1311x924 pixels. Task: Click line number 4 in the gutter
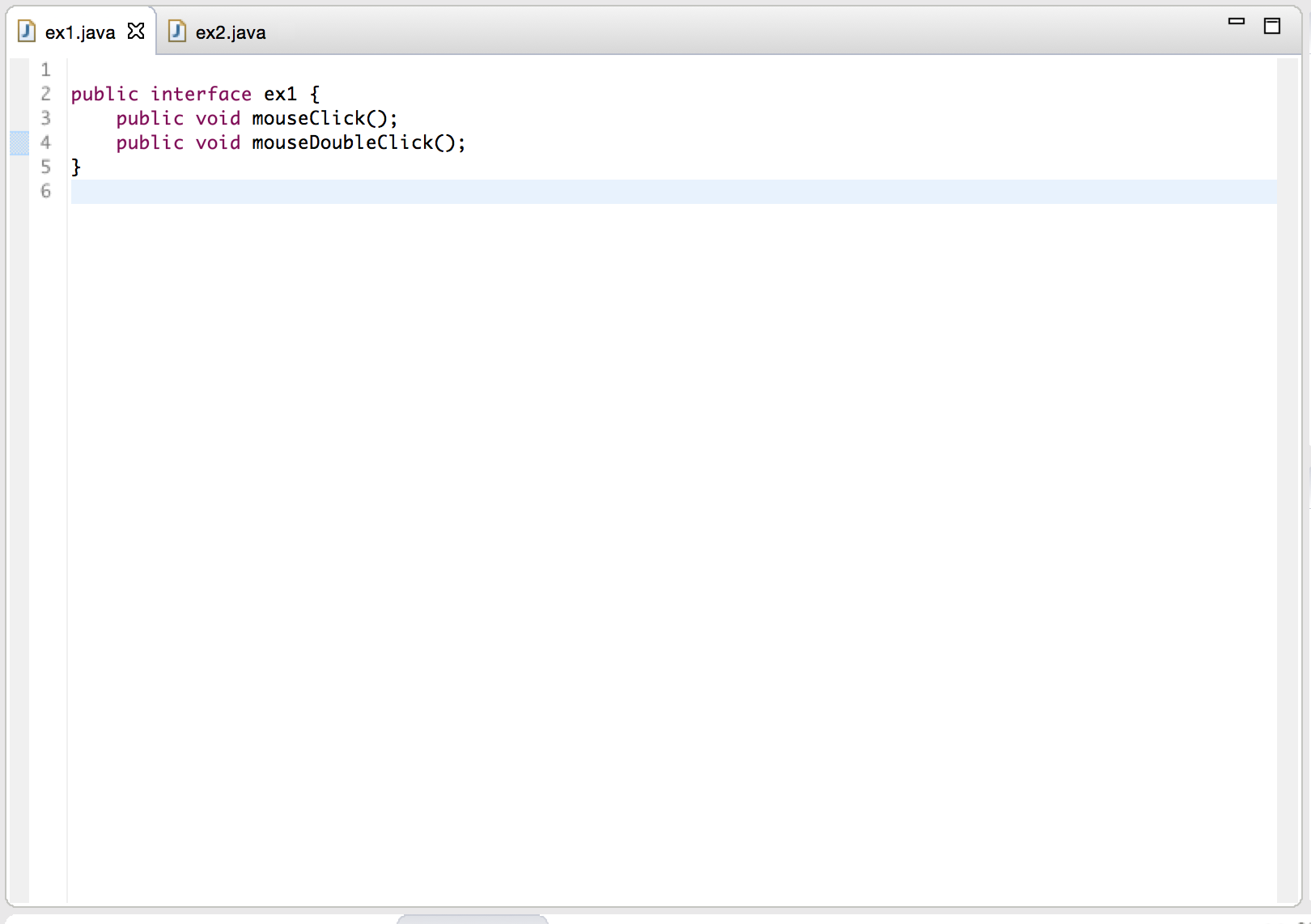tap(46, 142)
